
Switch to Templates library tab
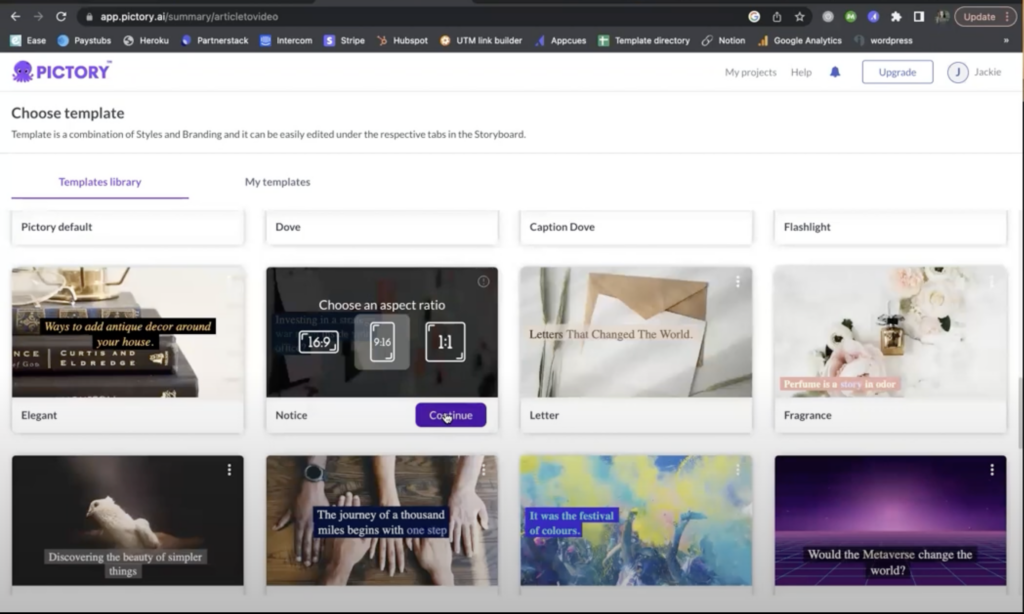tap(100, 182)
